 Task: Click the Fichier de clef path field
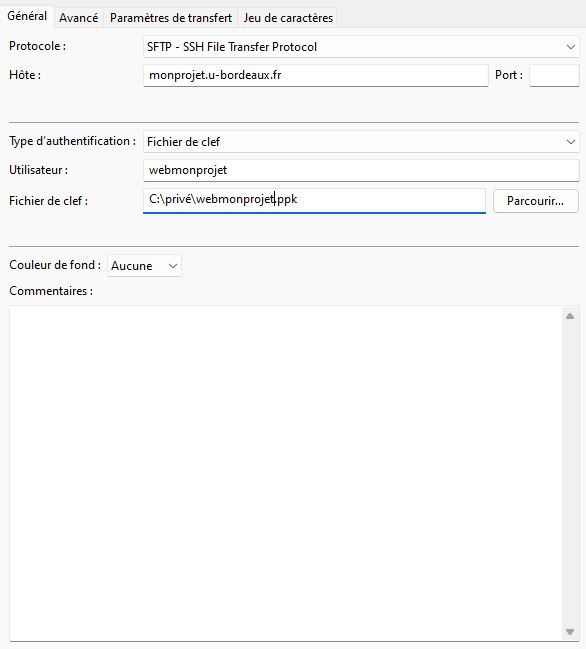pos(314,201)
